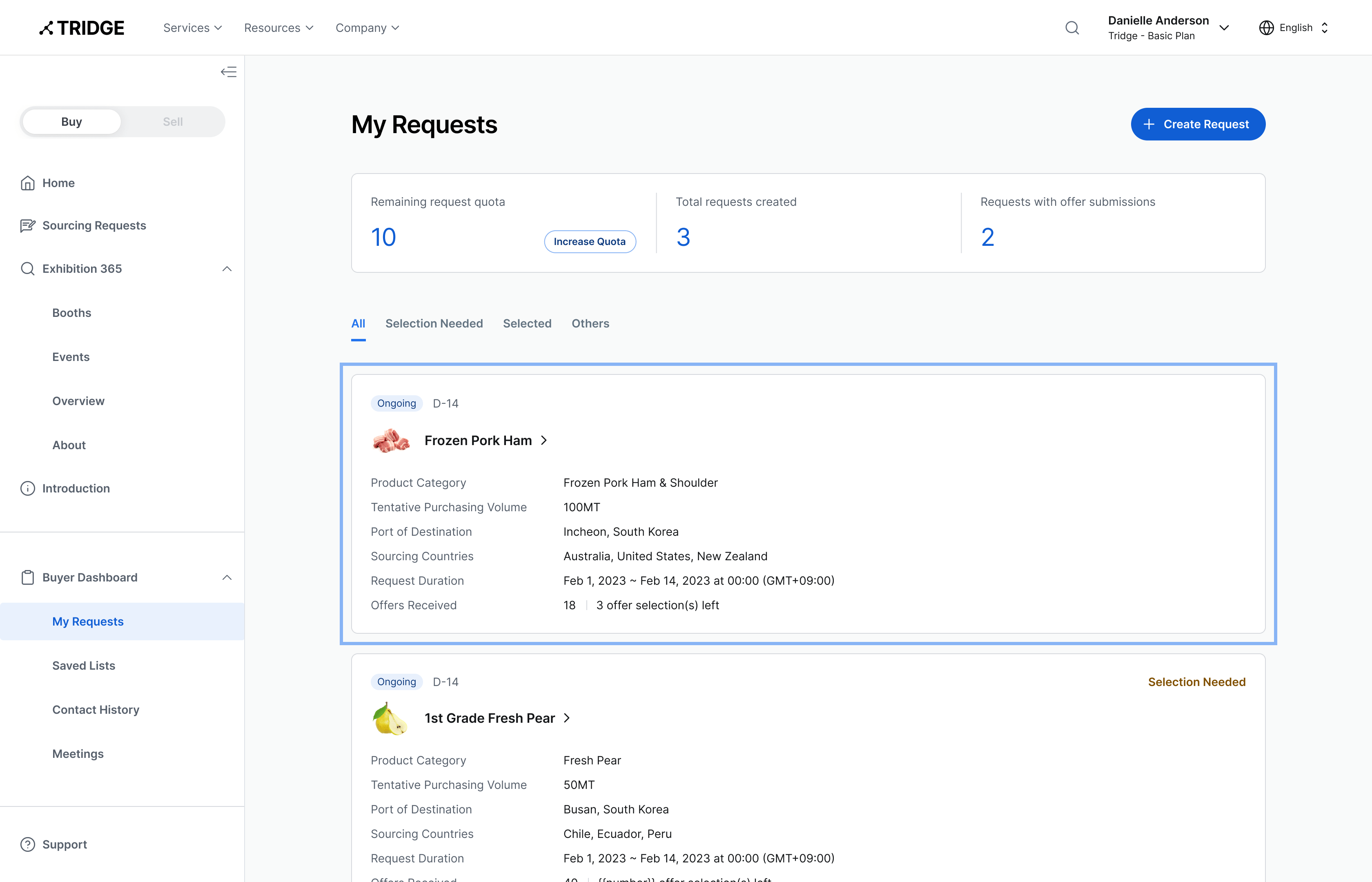Click the Tridge logo
Screen dimensions: 1372x882
pos(82,27)
